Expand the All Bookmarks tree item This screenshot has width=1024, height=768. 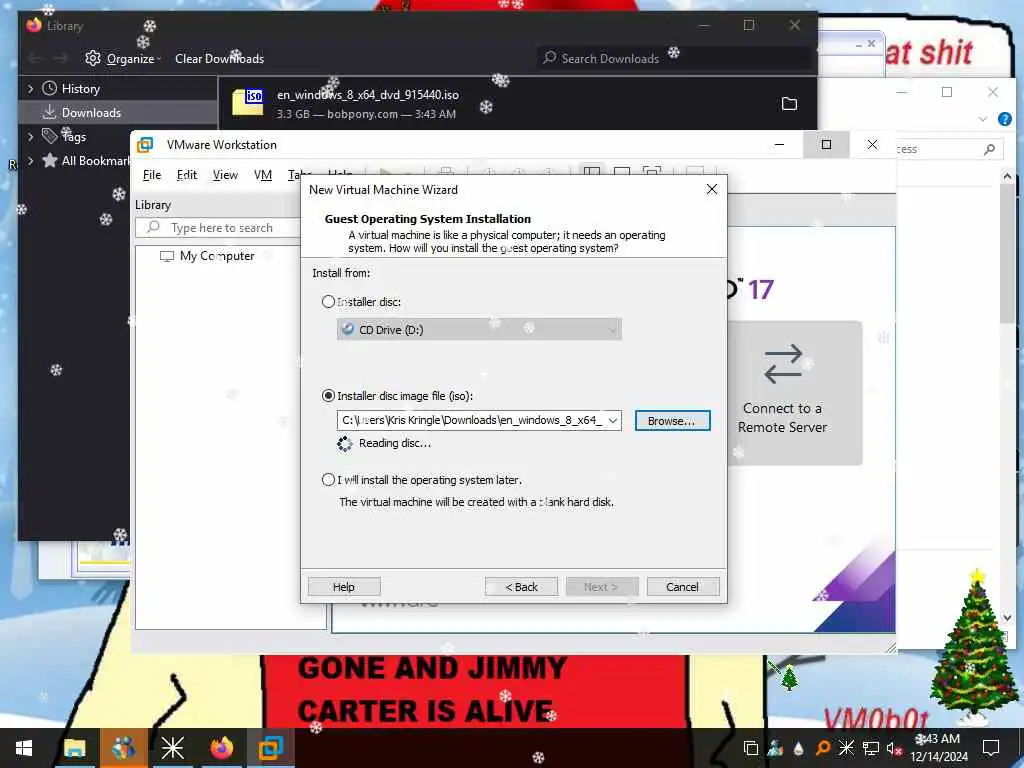(30, 161)
